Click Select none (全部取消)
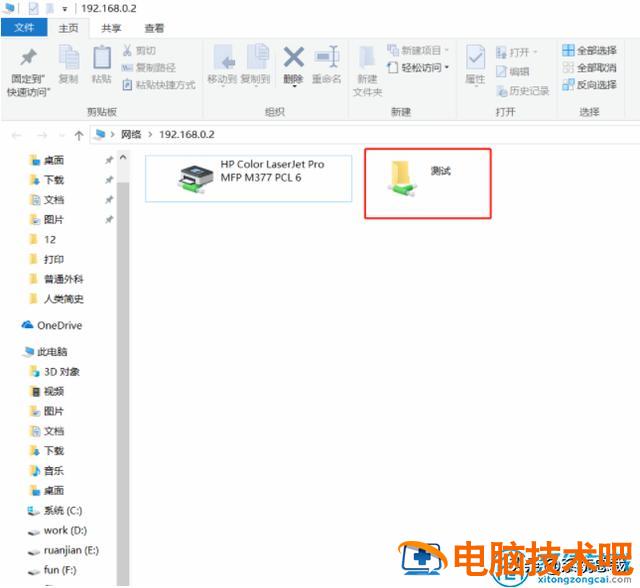The width and height of the screenshot is (640, 588). pos(589,67)
